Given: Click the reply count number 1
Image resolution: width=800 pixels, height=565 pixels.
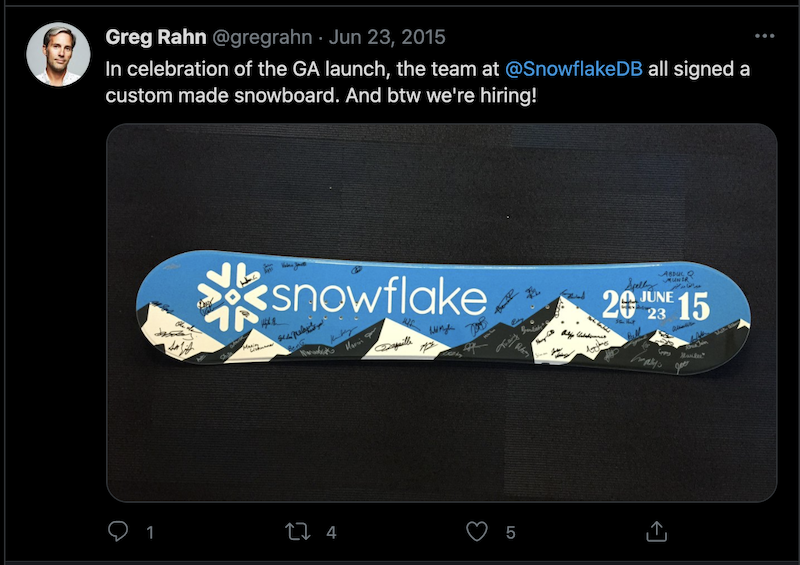Looking at the screenshot, I should tap(150, 533).
